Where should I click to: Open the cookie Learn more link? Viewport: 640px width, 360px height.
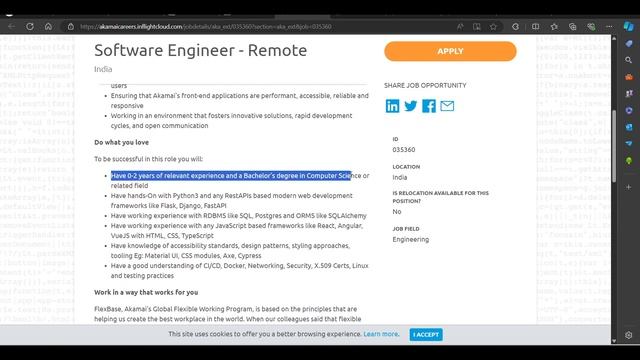click(x=381, y=334)
